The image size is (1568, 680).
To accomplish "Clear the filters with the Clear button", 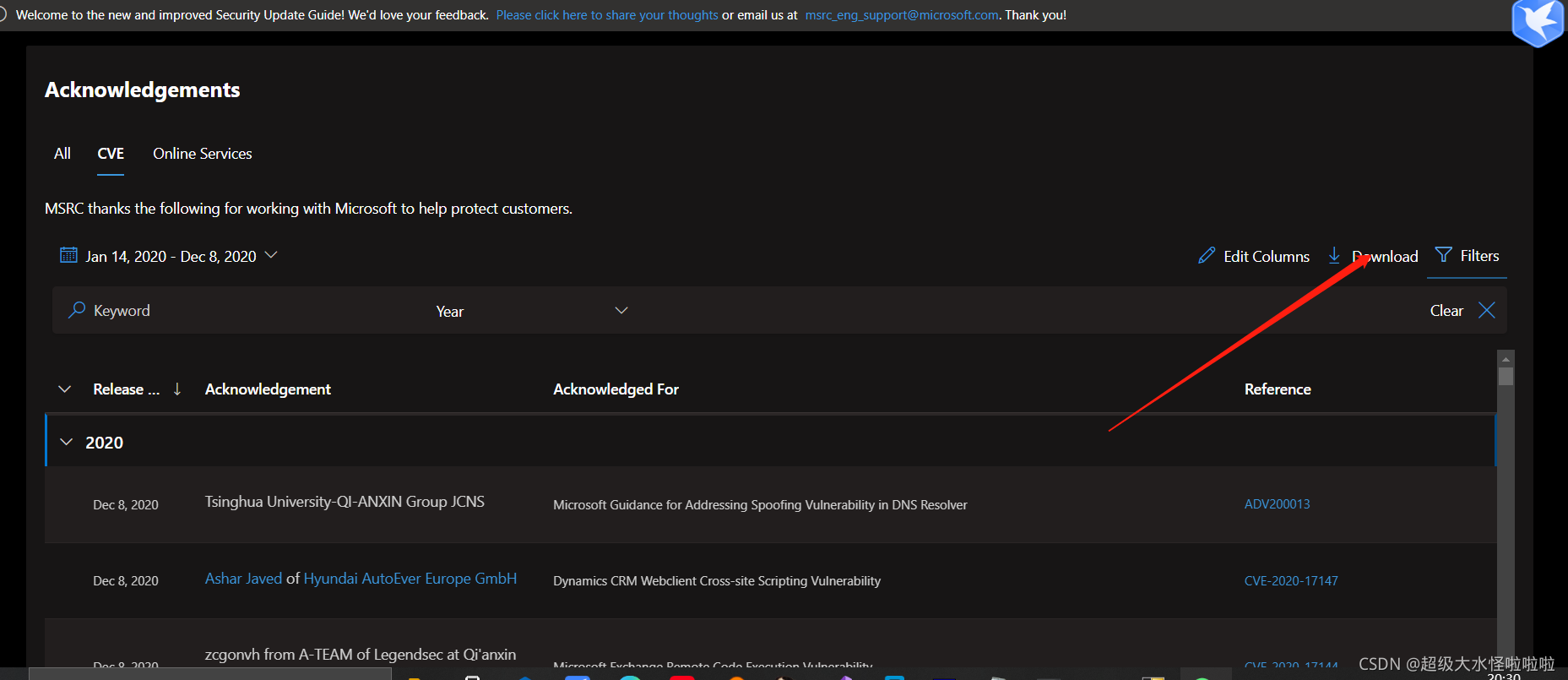I will coord(1446,310).
